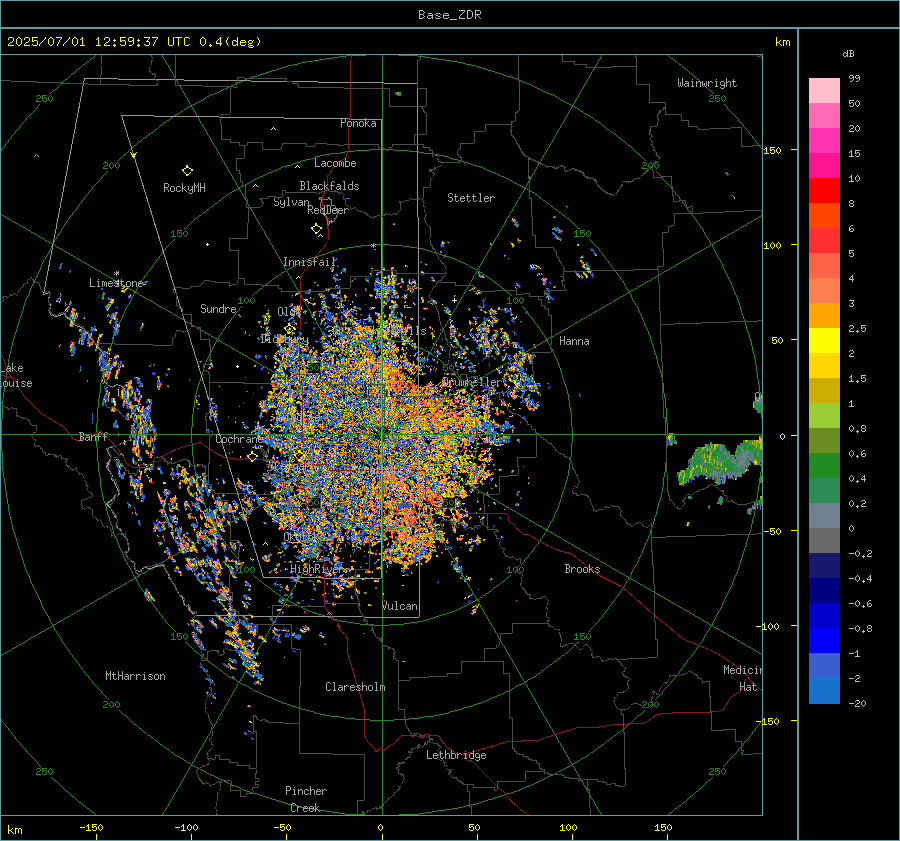Click the Vulcan city label
This screenshot has width=900, height=841.
pos(399,606)
